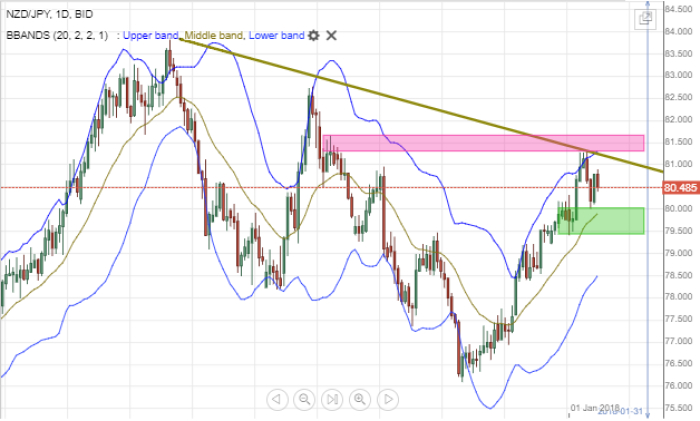This screenshot has height=421, width=700.
Task: Click the NZD/JPY, 1D, BID title
Action: point(50,14)
